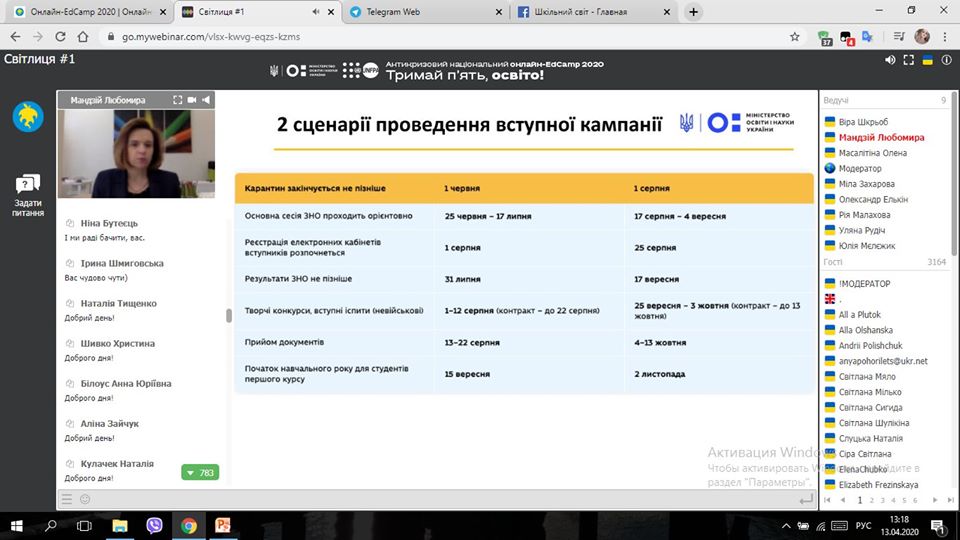Mute the presenter video speaker

click(206, 100)
